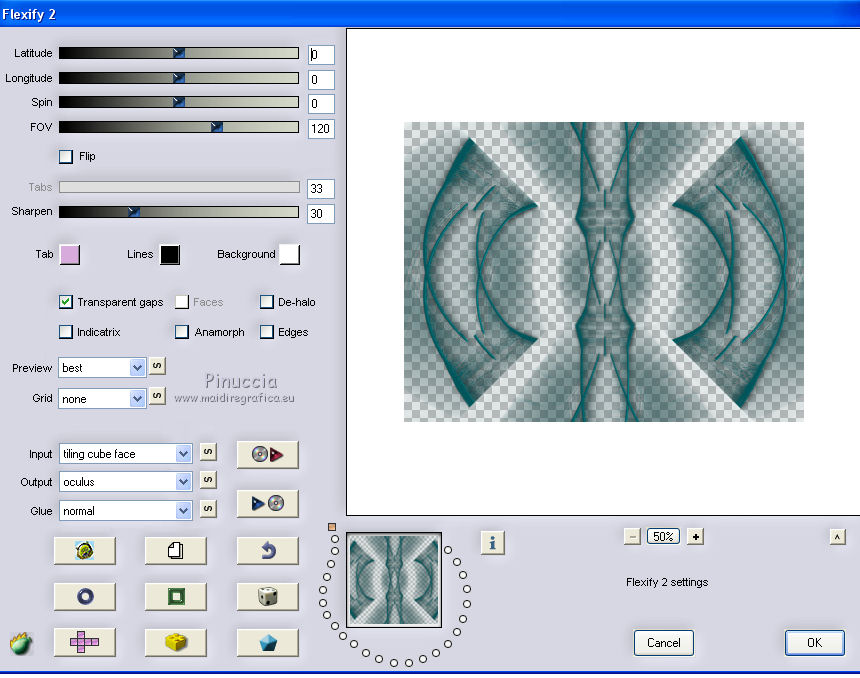Screen dimensions: 860x678
Task: Click the S button beside Input
Action: (x=208, y=452)
